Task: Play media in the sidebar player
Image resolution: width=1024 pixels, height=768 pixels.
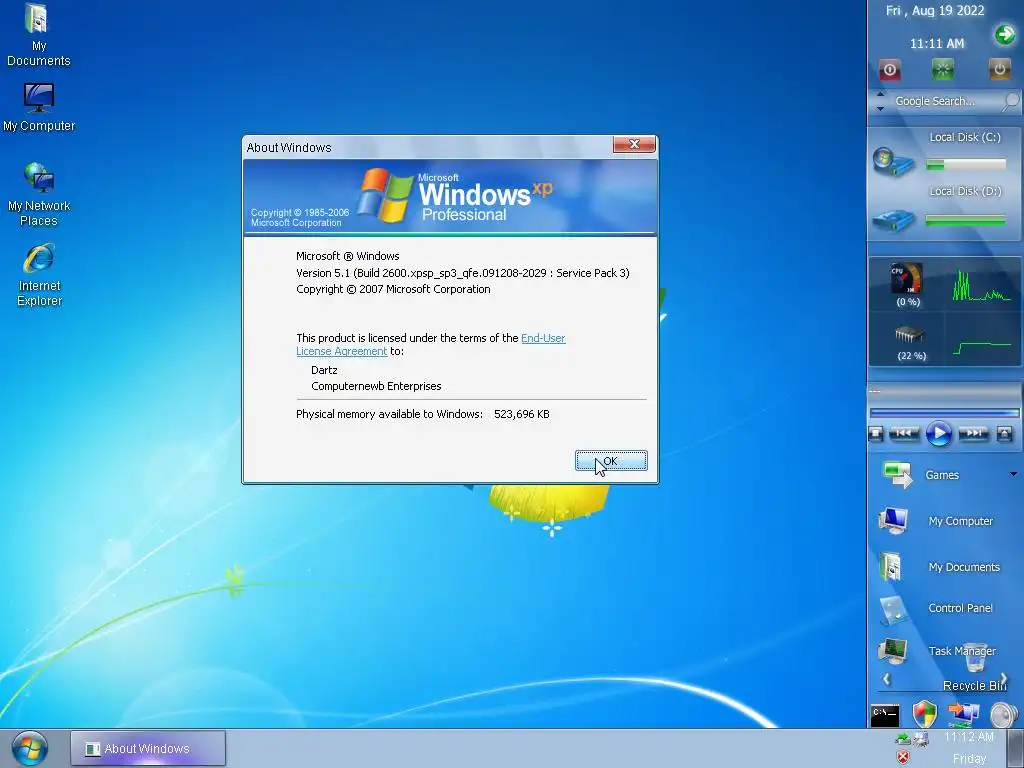Action: [x=939, y=434]
